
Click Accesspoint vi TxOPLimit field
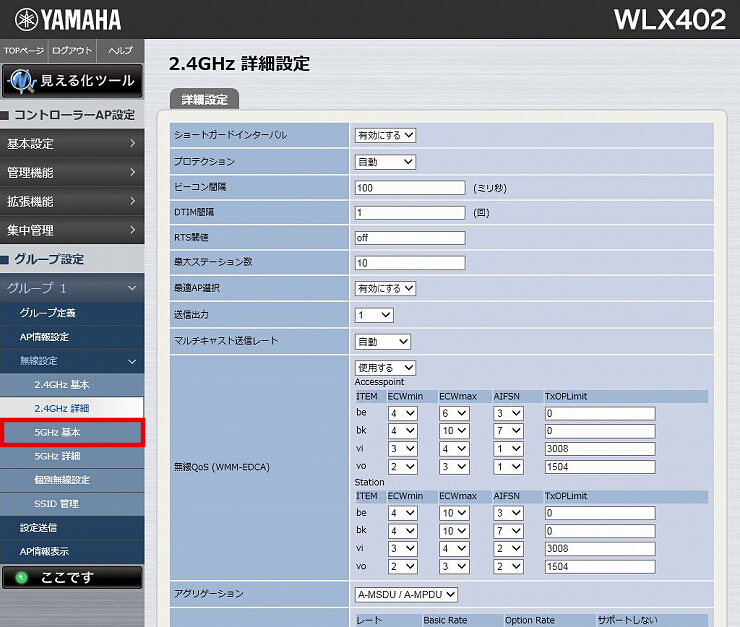point(600,449)
